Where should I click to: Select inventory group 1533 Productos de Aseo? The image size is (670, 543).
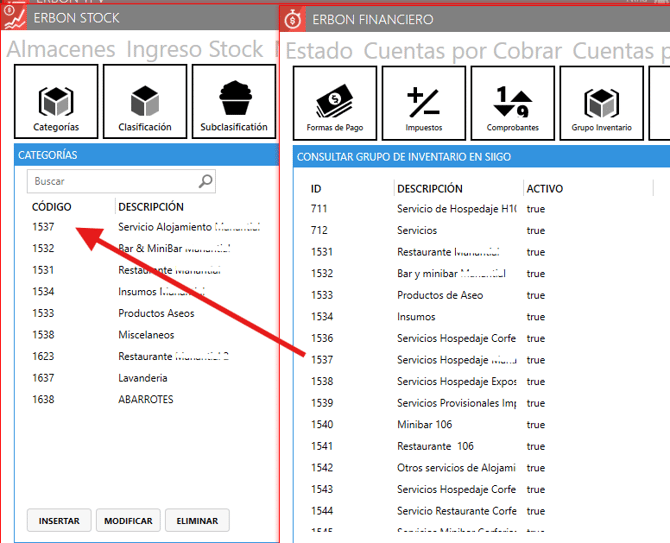440,295
